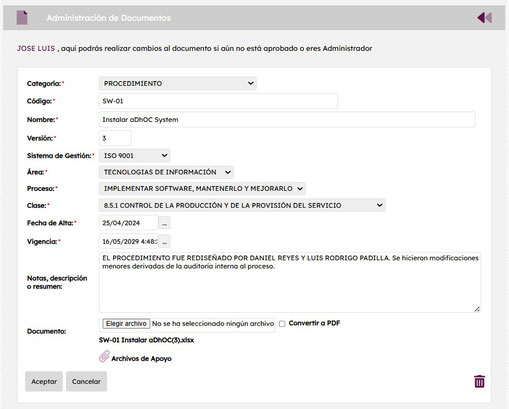Screen dimensions: 509x409
Task: Open the Fecha de Alta date picker button
Action: click(164, 223)
